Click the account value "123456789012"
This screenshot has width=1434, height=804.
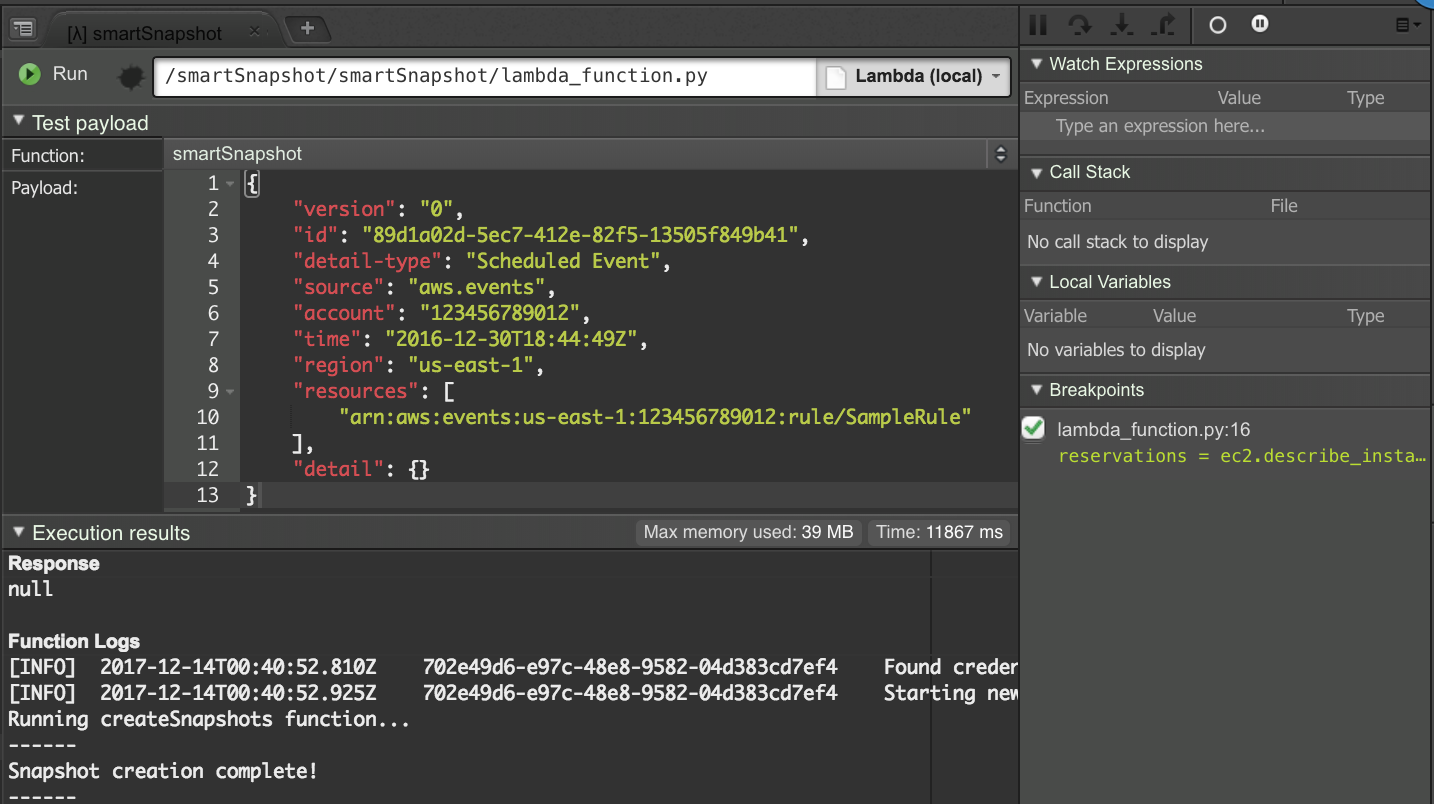[499, 313]
